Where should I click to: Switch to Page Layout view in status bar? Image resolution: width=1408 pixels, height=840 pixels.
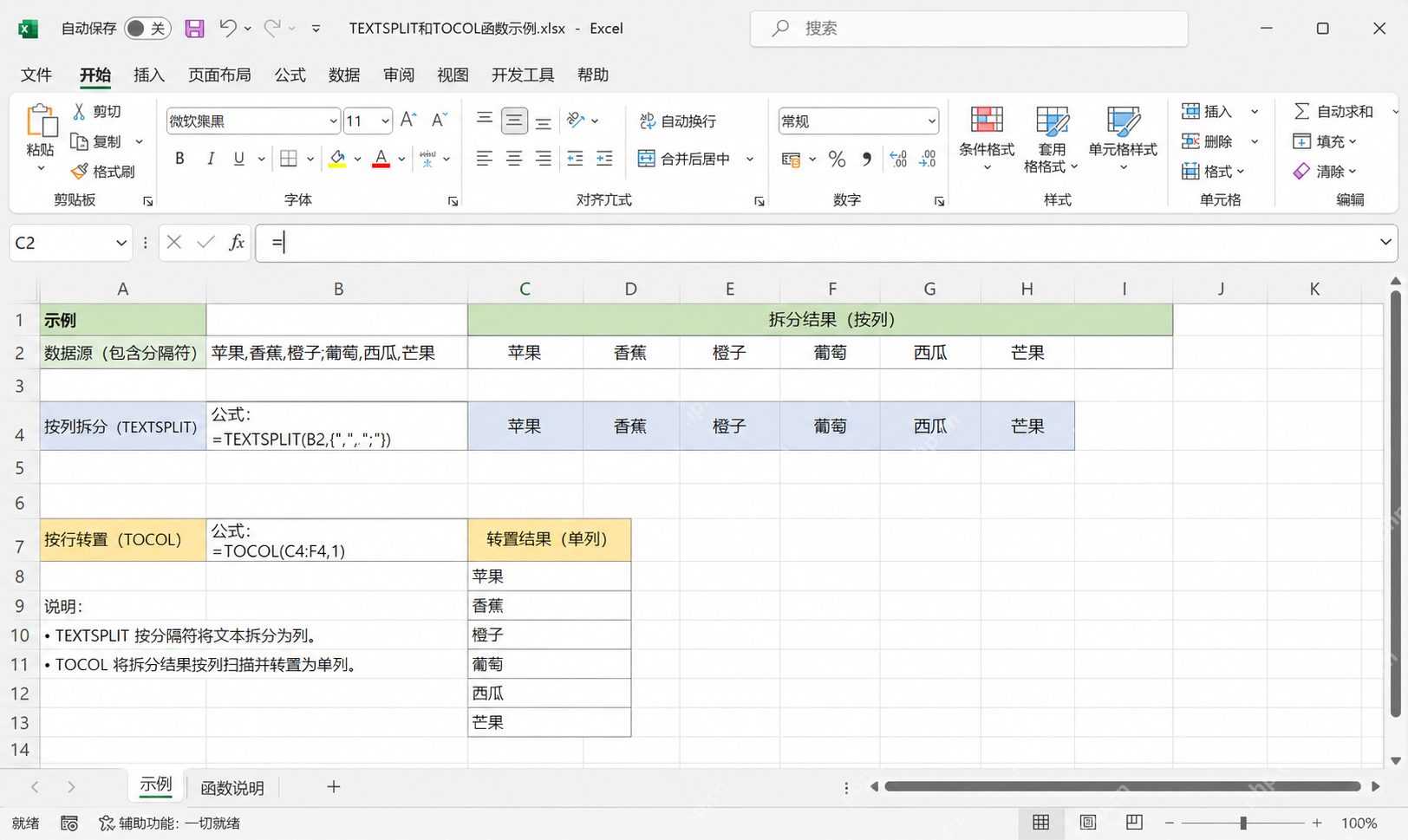pyautogui.click(x=1088, y=823)
